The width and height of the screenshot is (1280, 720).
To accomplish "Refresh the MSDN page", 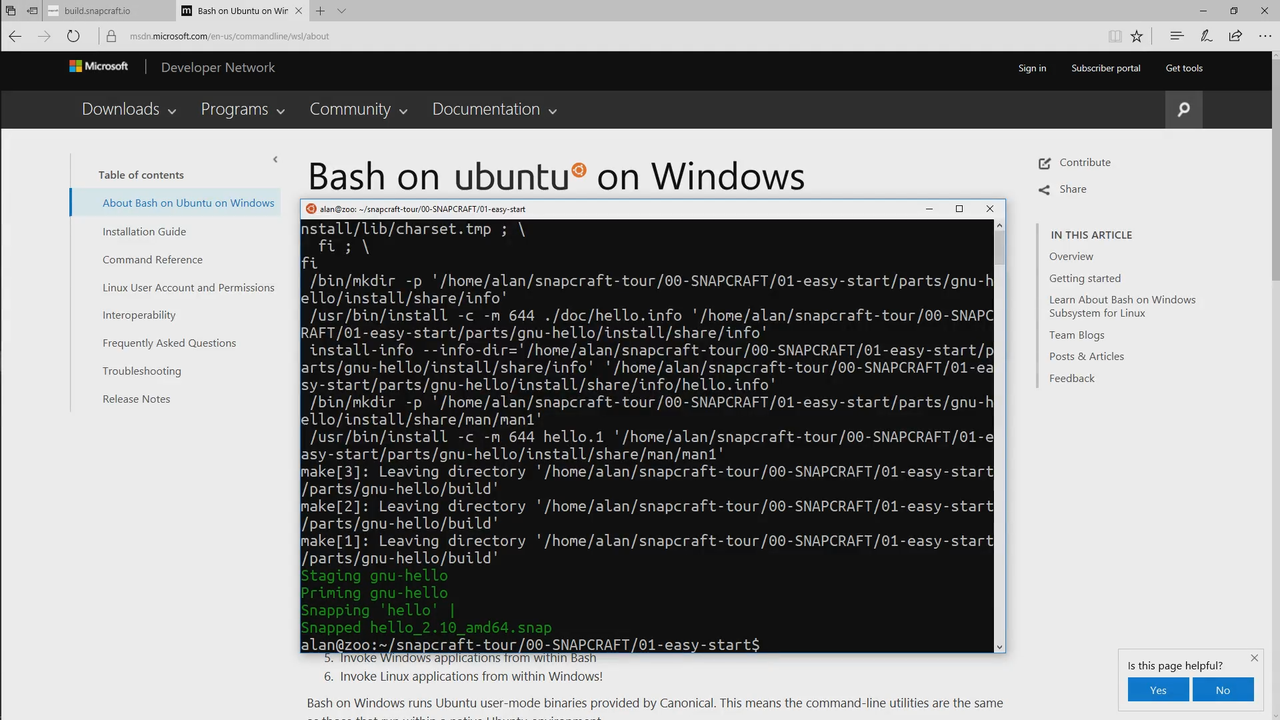I will (x=73, y=36).
